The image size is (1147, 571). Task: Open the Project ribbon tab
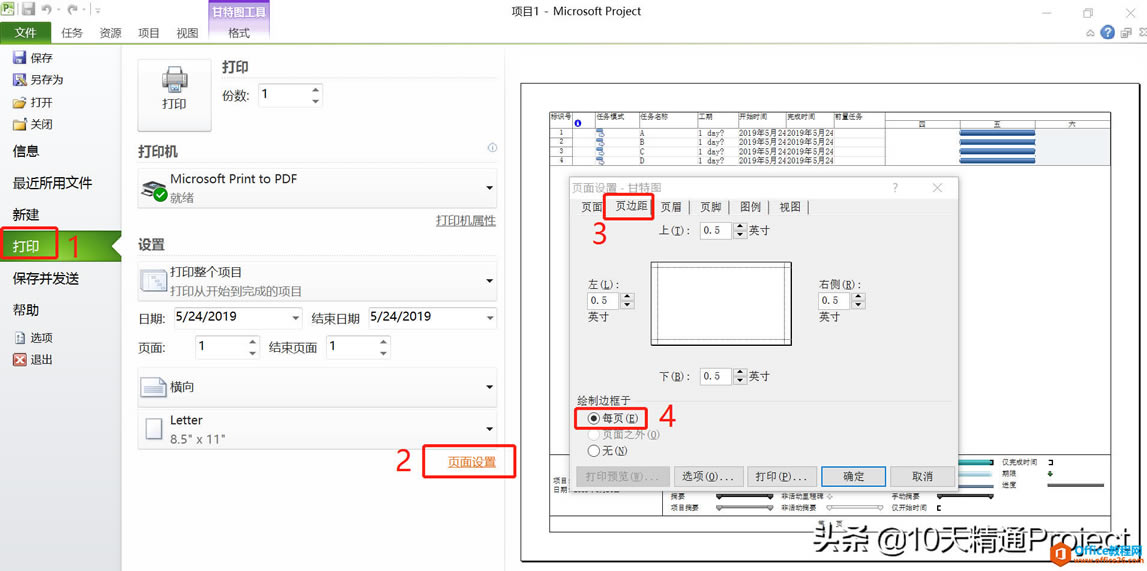(148, 33)
